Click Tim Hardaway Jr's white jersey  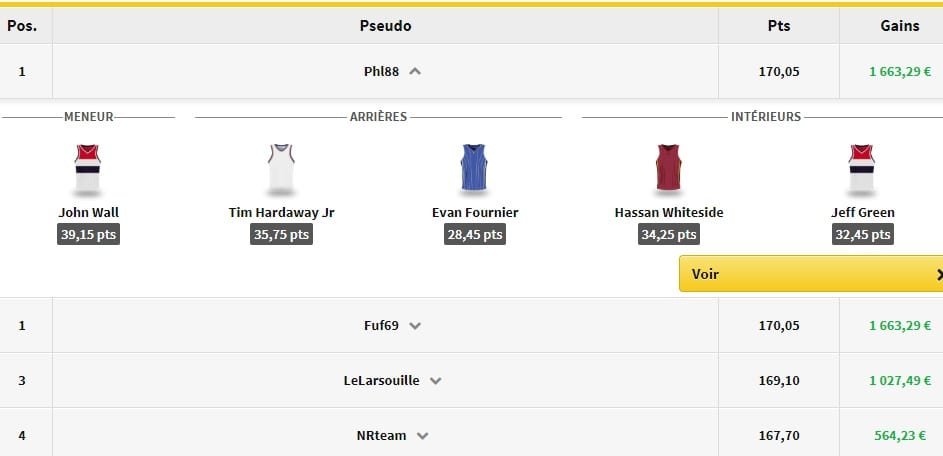[281, 170]
